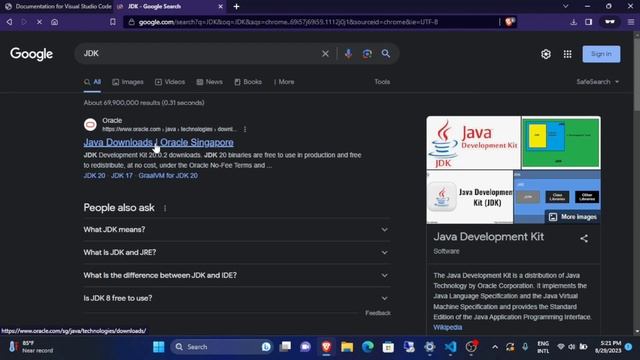Viewport: 640px width, 360px height.
Task: Open Wikipedia source link
Action: tap(447, 327)
